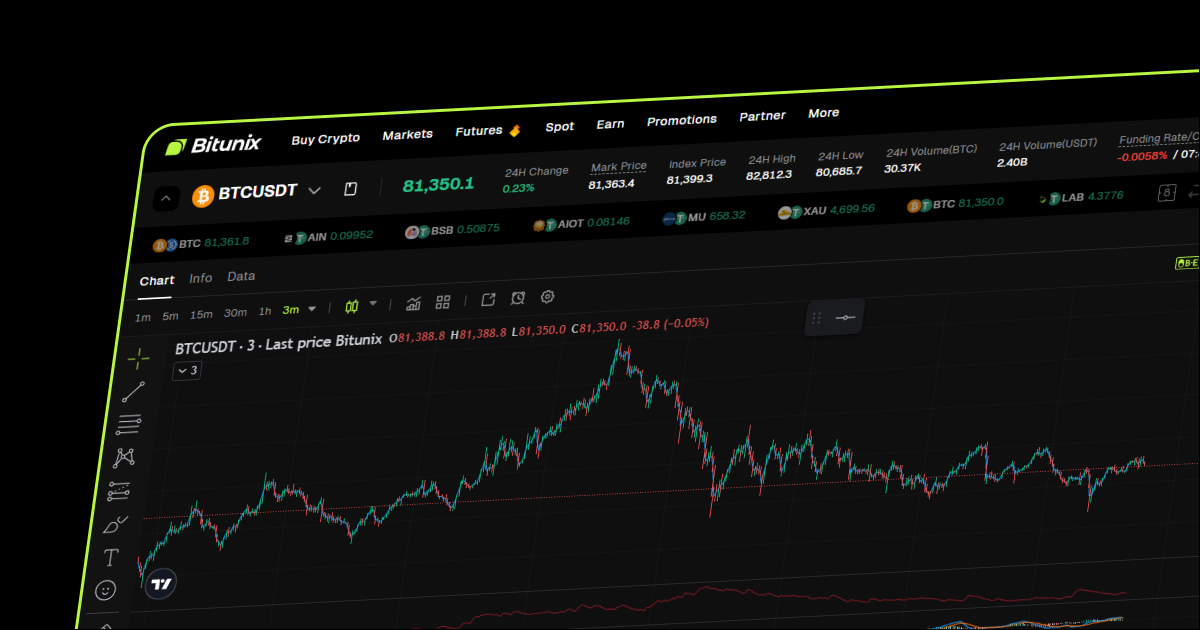
Task: Switch to the Data tab
Action: 241,277
